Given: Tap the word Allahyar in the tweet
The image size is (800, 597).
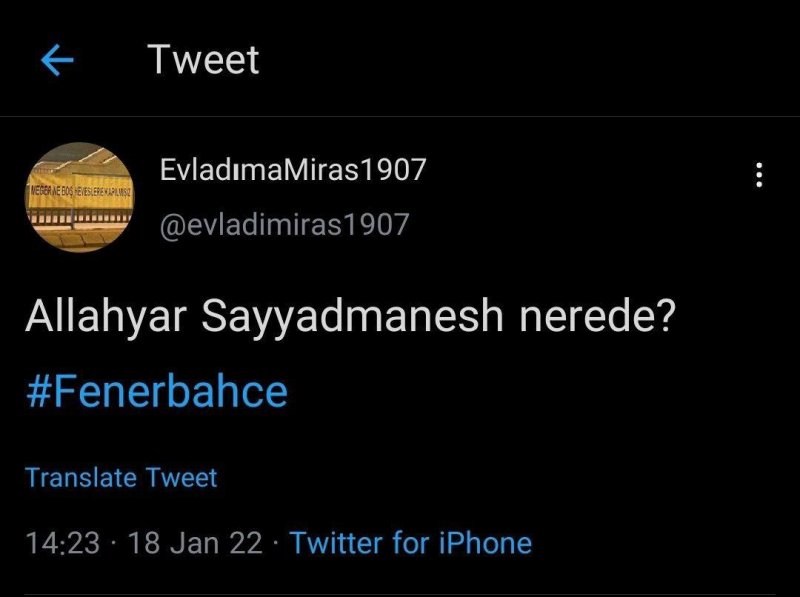Looking at the screenshot, I should (107, 318).
